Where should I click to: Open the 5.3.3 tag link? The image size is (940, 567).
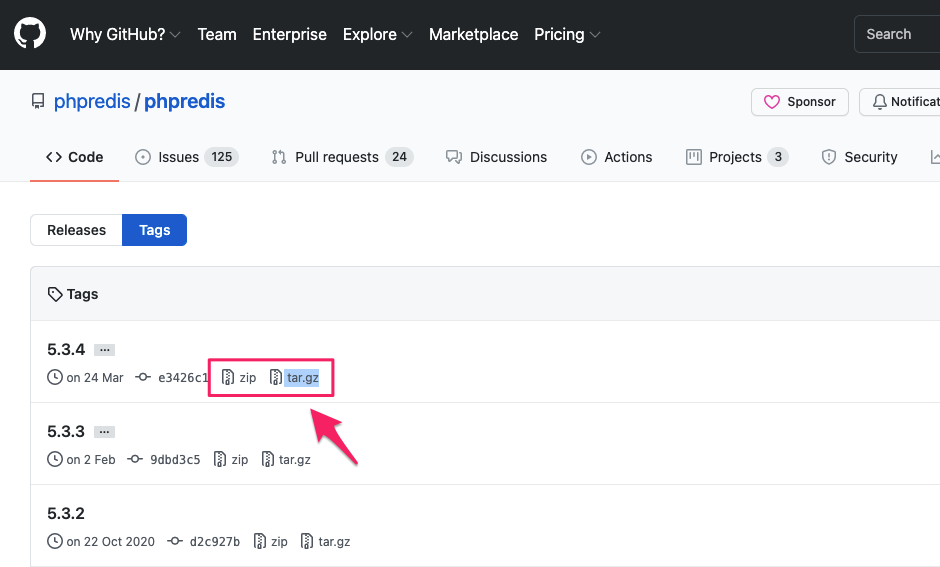pos(66,432)
